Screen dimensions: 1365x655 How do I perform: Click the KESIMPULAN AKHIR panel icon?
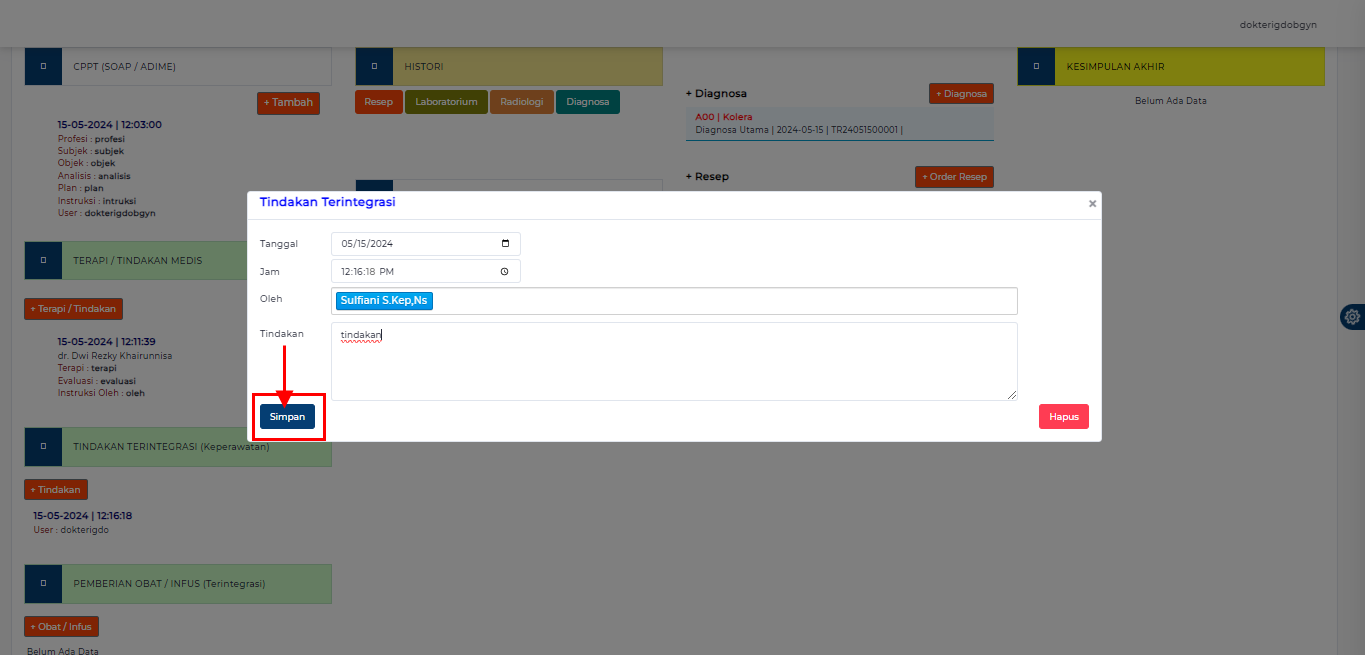coord(1035,65)
